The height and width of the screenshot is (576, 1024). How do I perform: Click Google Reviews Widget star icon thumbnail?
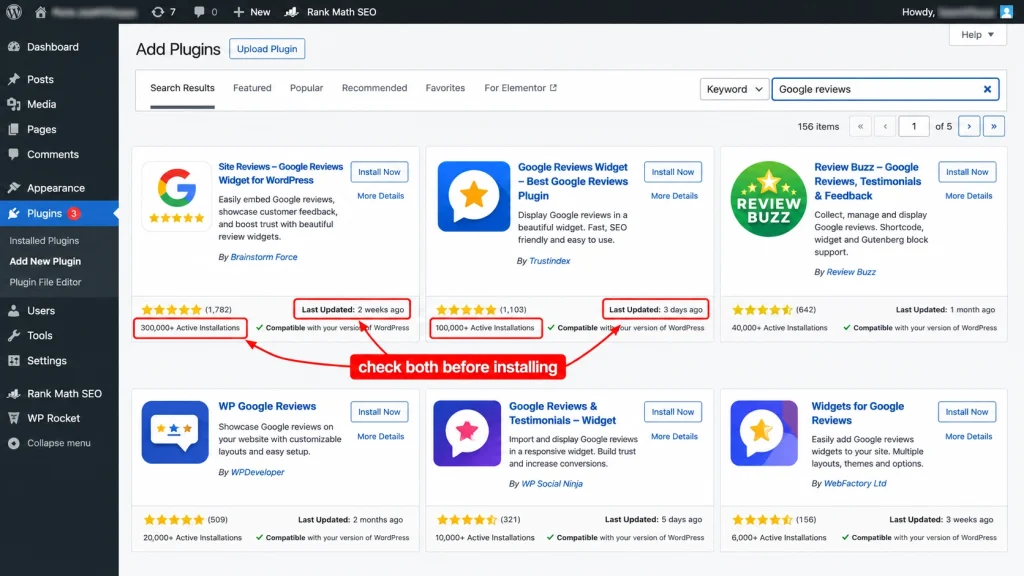[x=473, y=196]
